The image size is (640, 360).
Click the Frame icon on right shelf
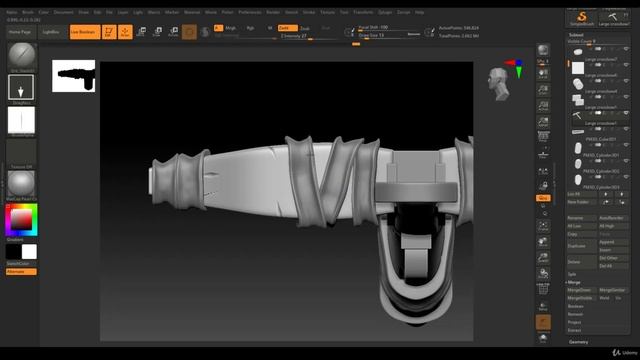[x=543, y=226]
